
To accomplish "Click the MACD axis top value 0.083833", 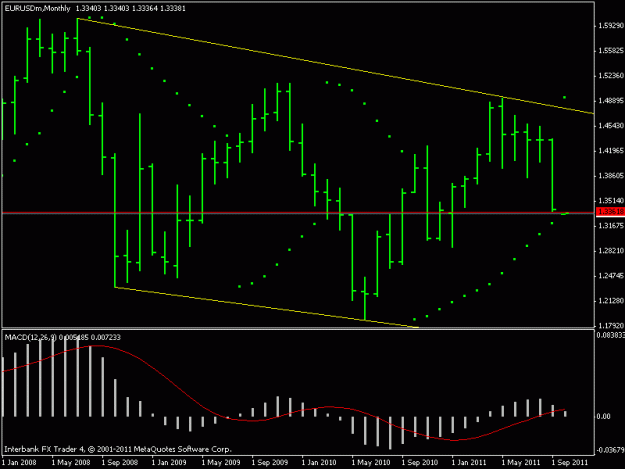I will [x=611, y=336].
